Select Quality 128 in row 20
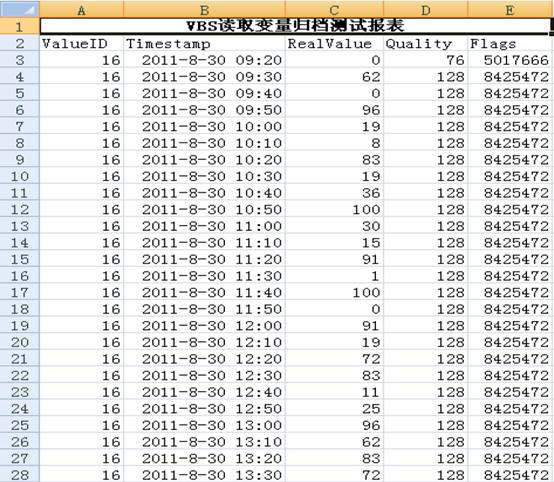This screenshot has width=554, height=482. click(426, 342)
